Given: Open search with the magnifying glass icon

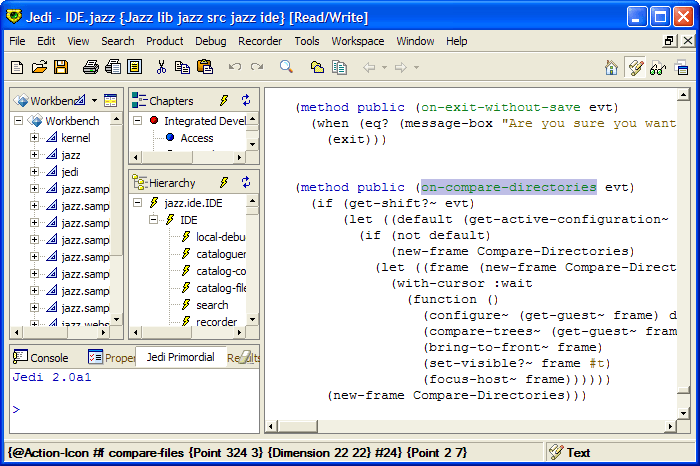Looking at the screenshot, I should pyautogui.click(x=286, y=67).
